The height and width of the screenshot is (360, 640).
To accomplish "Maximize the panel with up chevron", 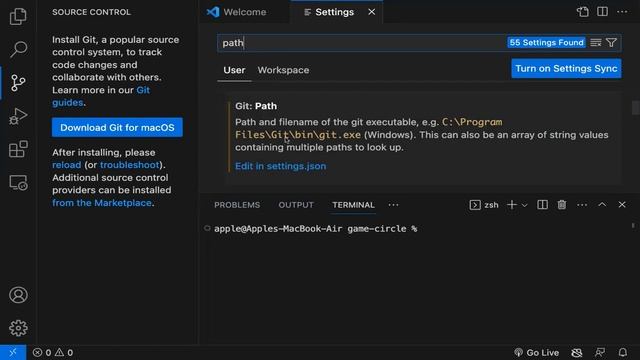I will pyautogui.click(x=602, y=205).
